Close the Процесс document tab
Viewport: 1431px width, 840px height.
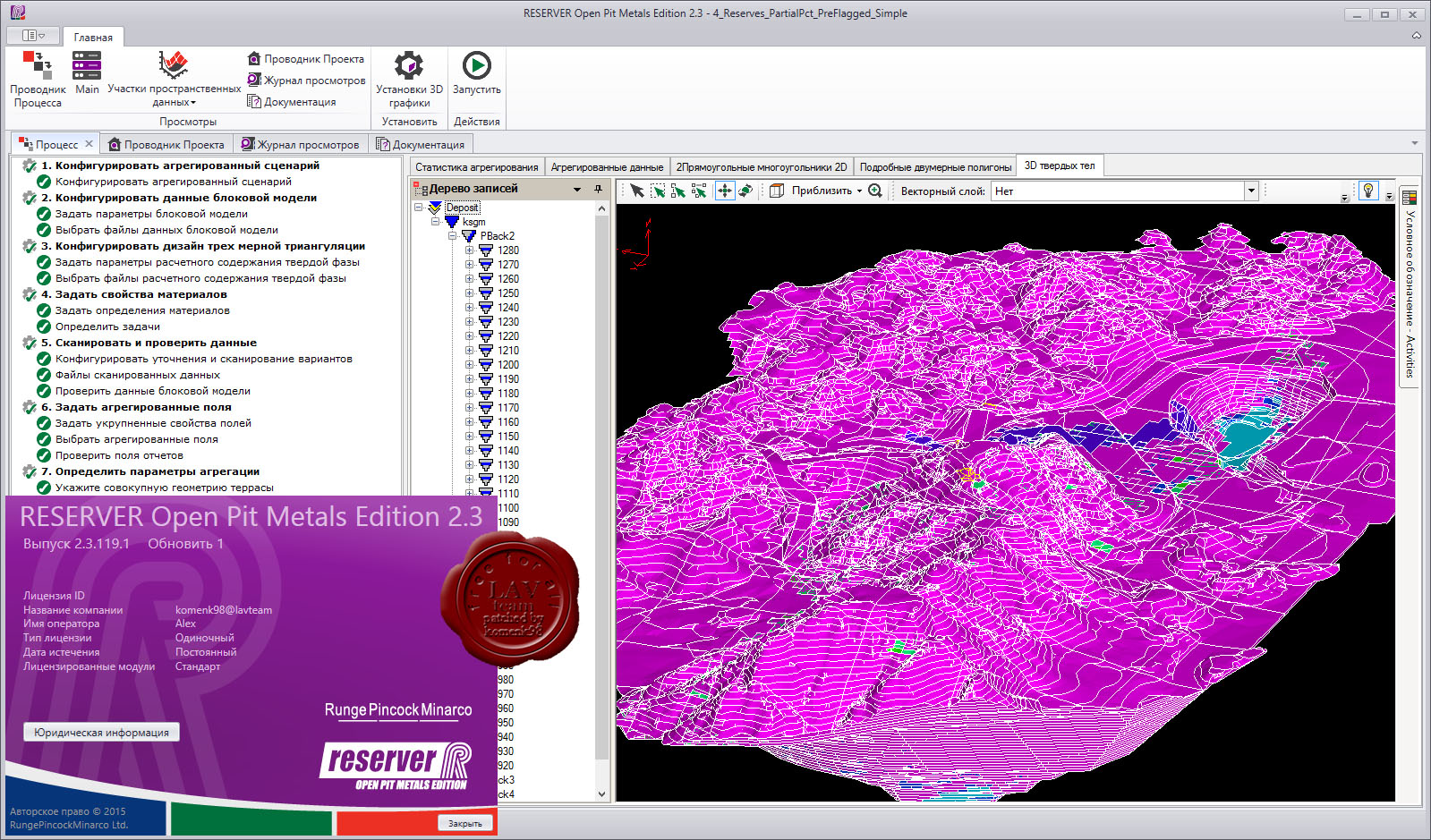[x=89, y=144]
